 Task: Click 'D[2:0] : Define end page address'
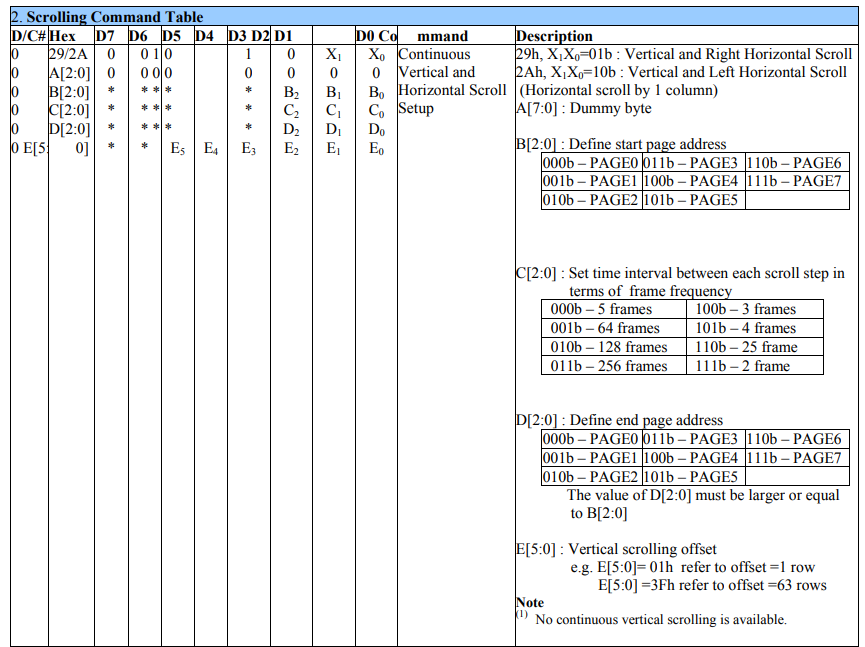pyautogui.click(x=620, y=420)
